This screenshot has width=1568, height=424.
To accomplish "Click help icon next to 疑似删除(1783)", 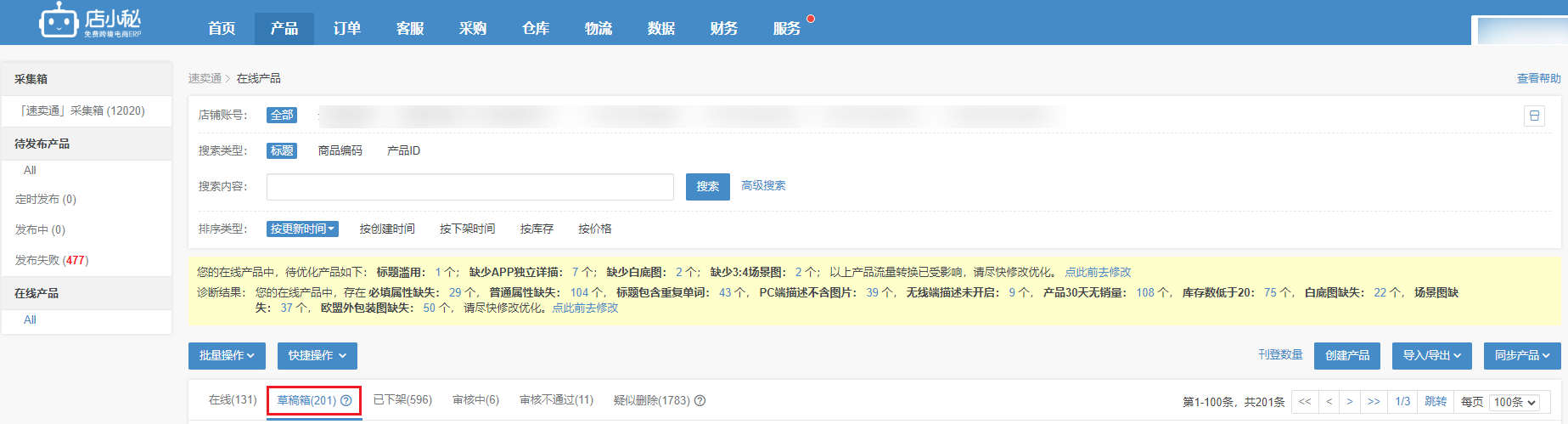I will [700, 400].
